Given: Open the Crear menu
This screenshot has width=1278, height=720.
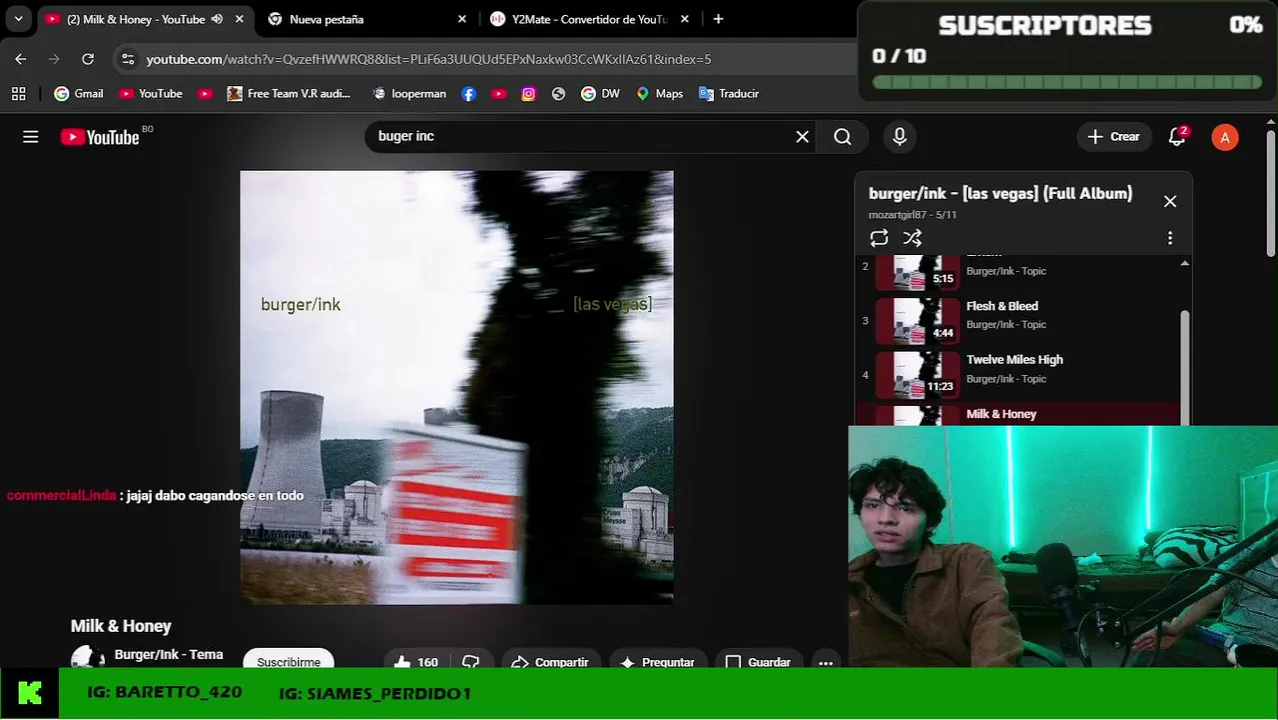Looking at the screenshot, I should (1113, 137).
